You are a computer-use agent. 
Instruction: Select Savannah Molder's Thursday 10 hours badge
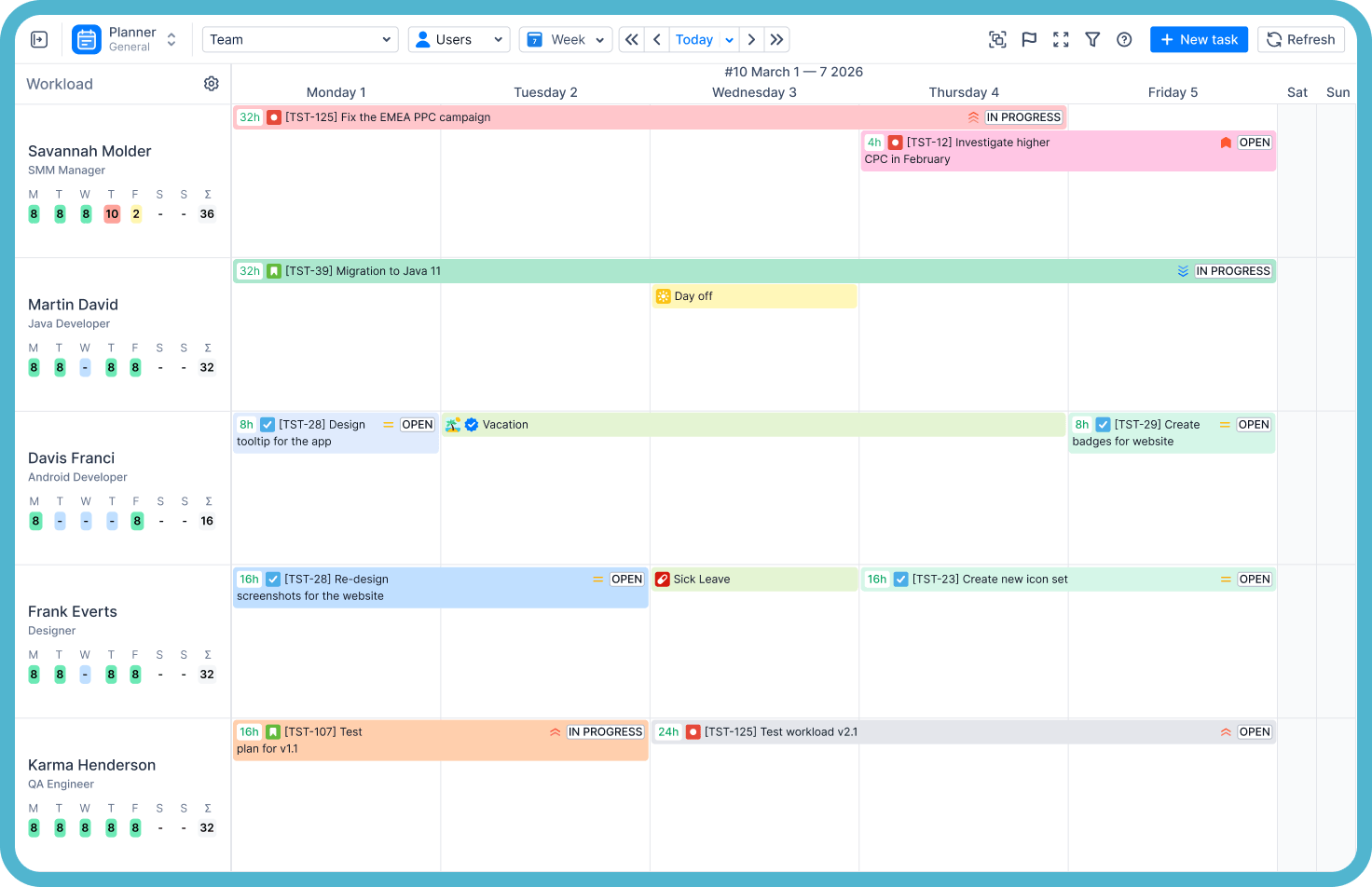112,214
